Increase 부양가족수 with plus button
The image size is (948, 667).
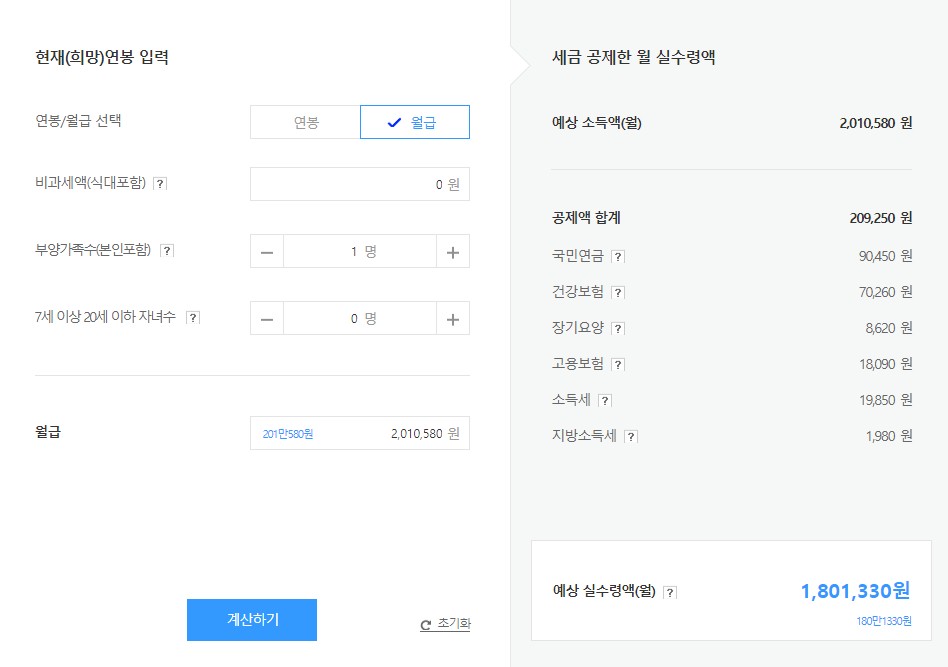pos(453,252)
